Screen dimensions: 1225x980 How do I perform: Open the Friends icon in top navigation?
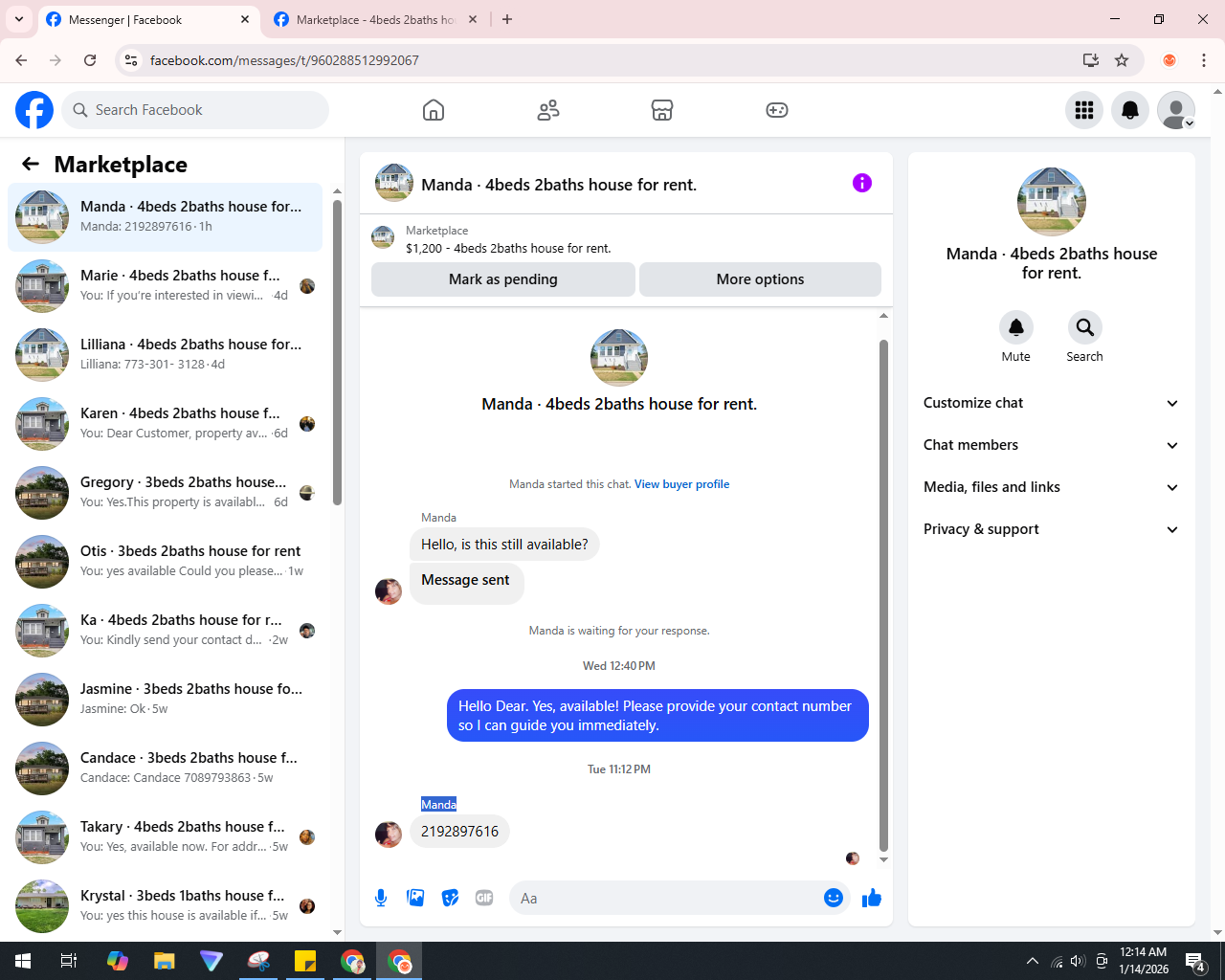(x=548, y=110)
